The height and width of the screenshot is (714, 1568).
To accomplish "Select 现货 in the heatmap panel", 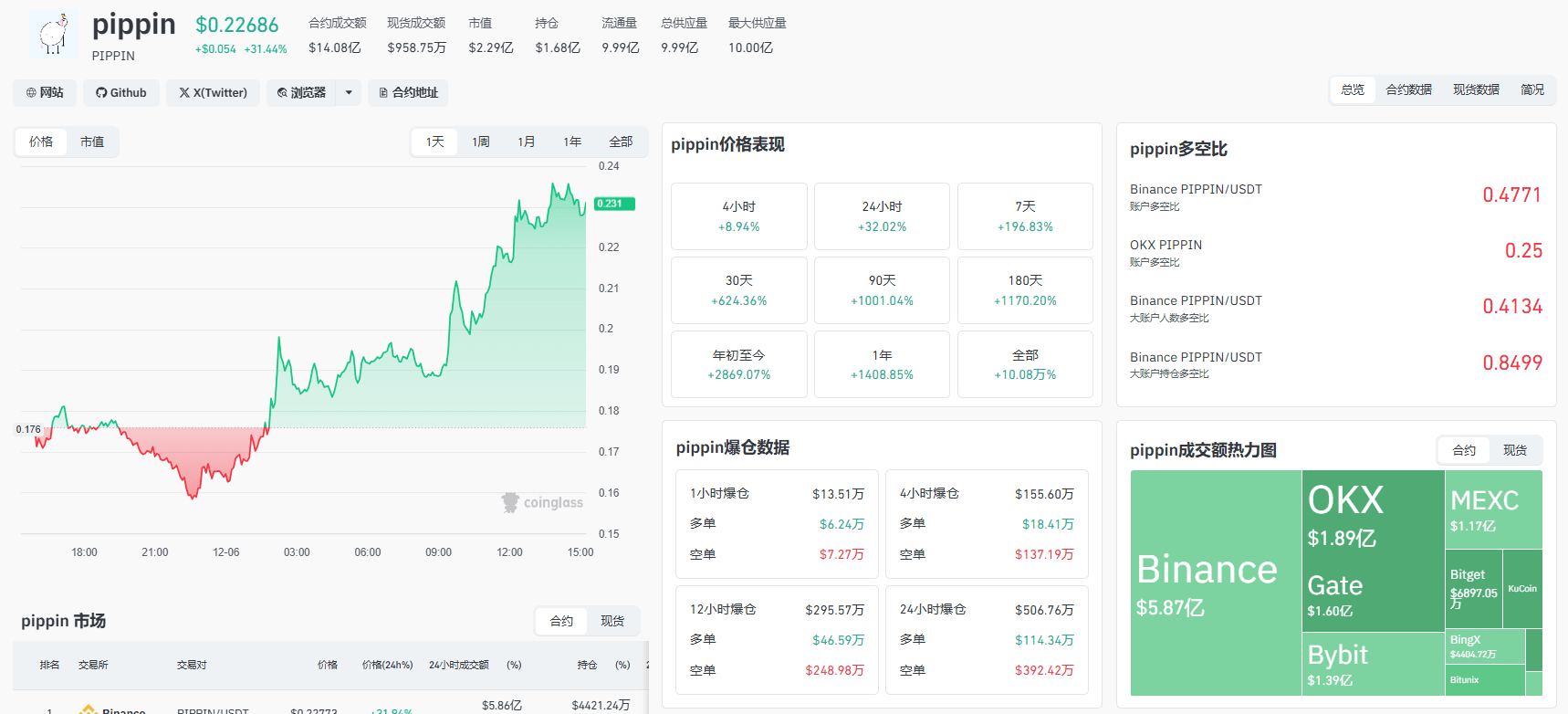I will pos(1515,450).
